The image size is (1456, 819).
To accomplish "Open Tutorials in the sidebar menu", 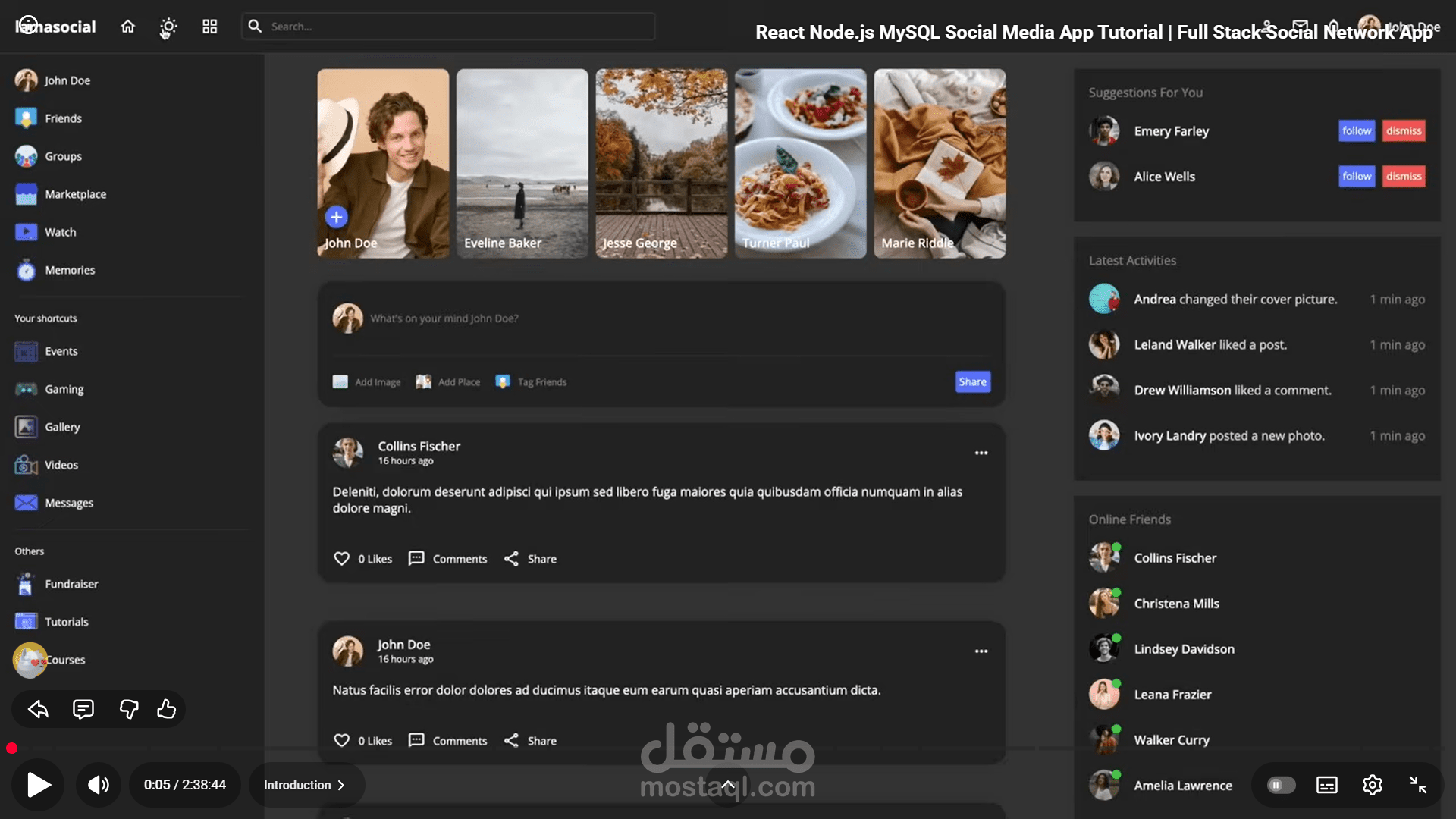I will click(x=25, y=621).
